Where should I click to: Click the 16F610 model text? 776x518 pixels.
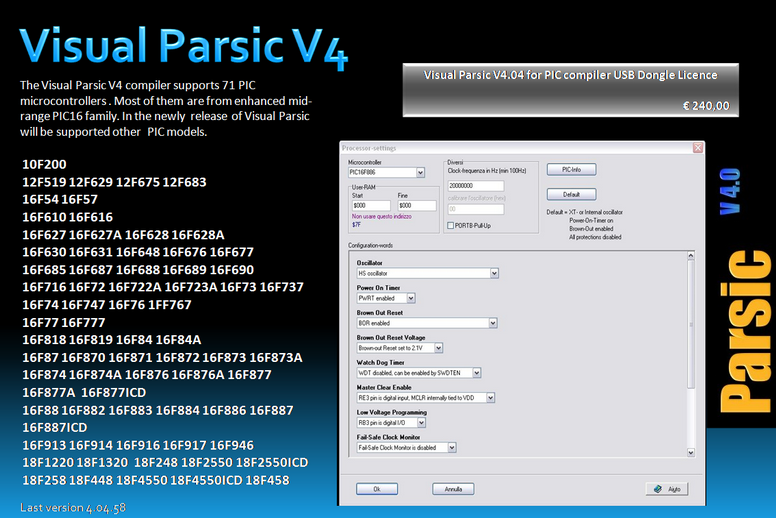44,217
